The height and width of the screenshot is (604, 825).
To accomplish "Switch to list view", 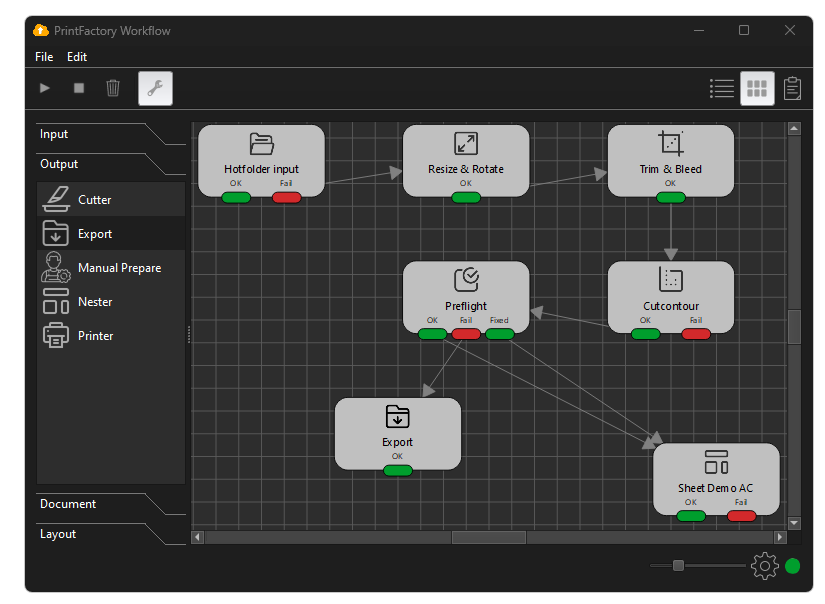I will (x=722, y=88).
